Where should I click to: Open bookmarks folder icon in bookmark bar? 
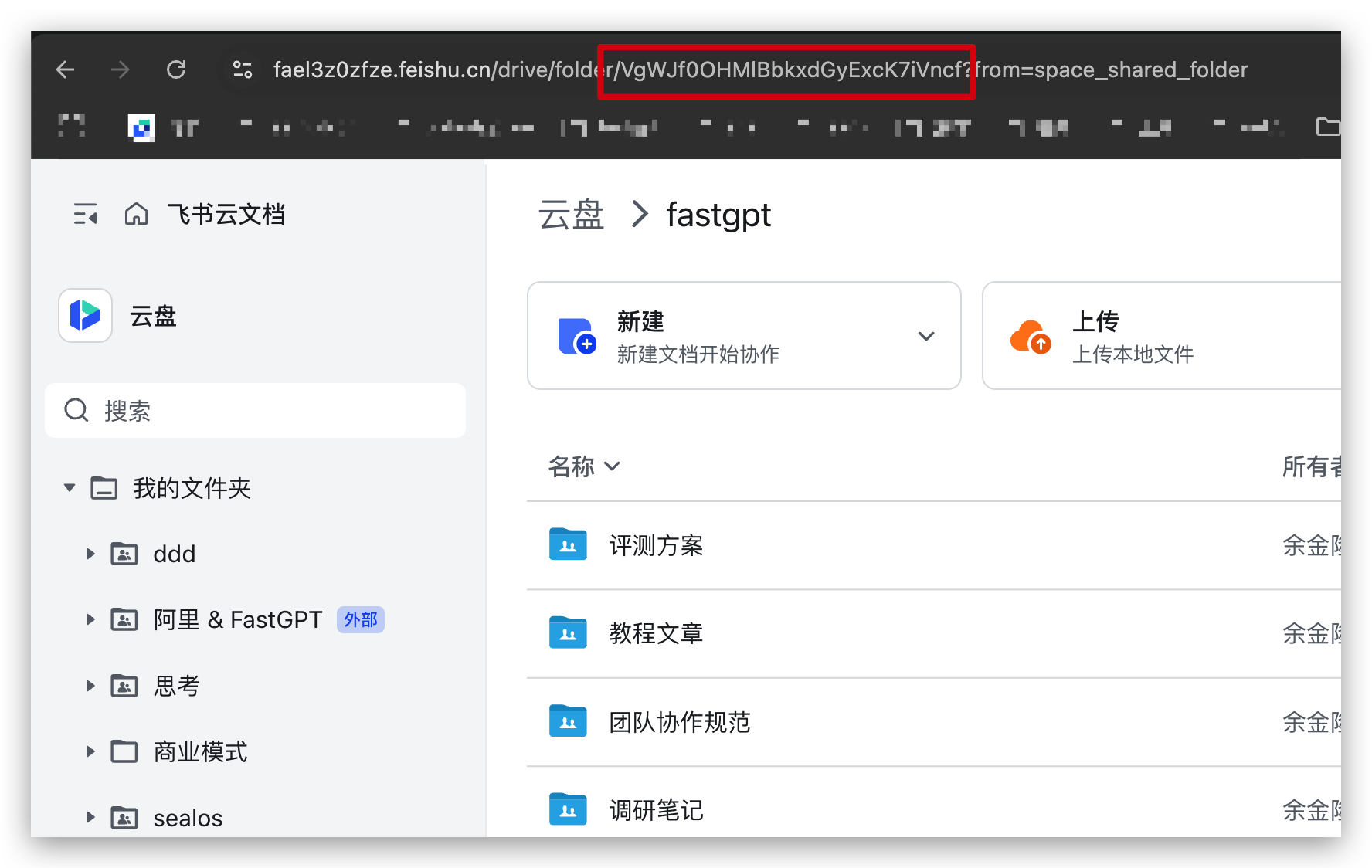pos(1327,127)
